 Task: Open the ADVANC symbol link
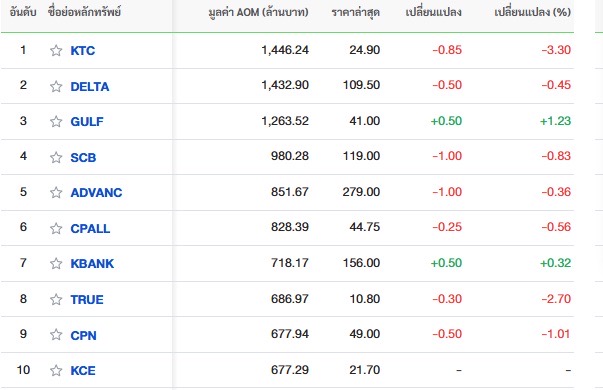[x=96, y=192]
